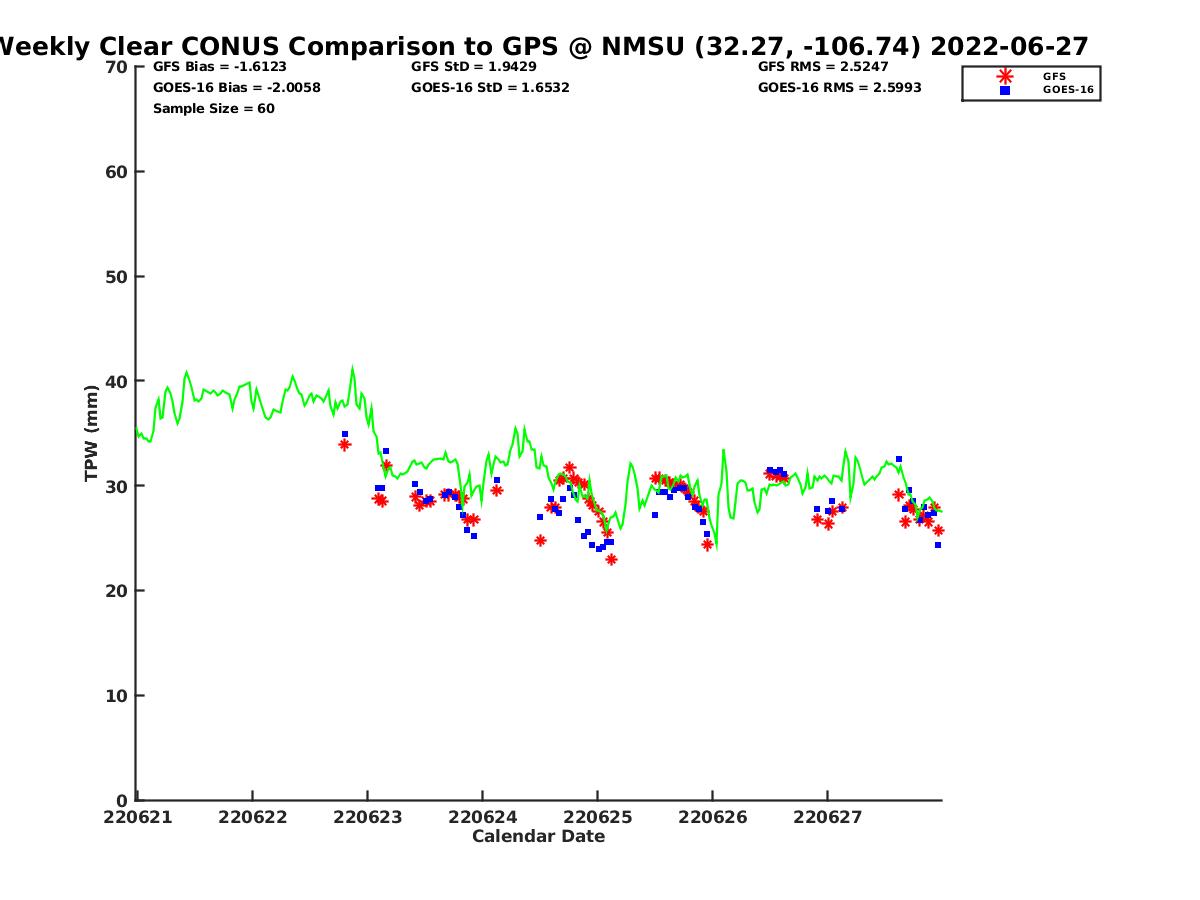1200x900 pixels.
Task: Click the y-axis tick label 30
Action: (x=117, y=486)
